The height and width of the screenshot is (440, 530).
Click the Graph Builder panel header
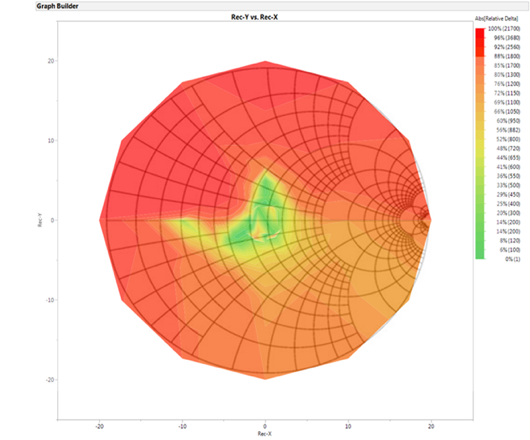(x=282, y=6)
